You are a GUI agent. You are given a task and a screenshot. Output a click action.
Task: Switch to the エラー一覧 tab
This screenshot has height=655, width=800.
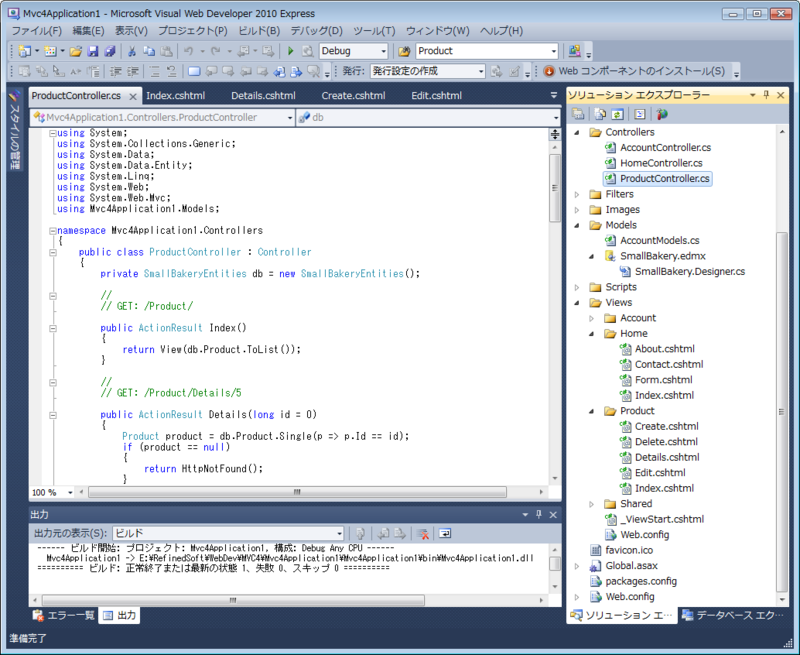point(64,615)
